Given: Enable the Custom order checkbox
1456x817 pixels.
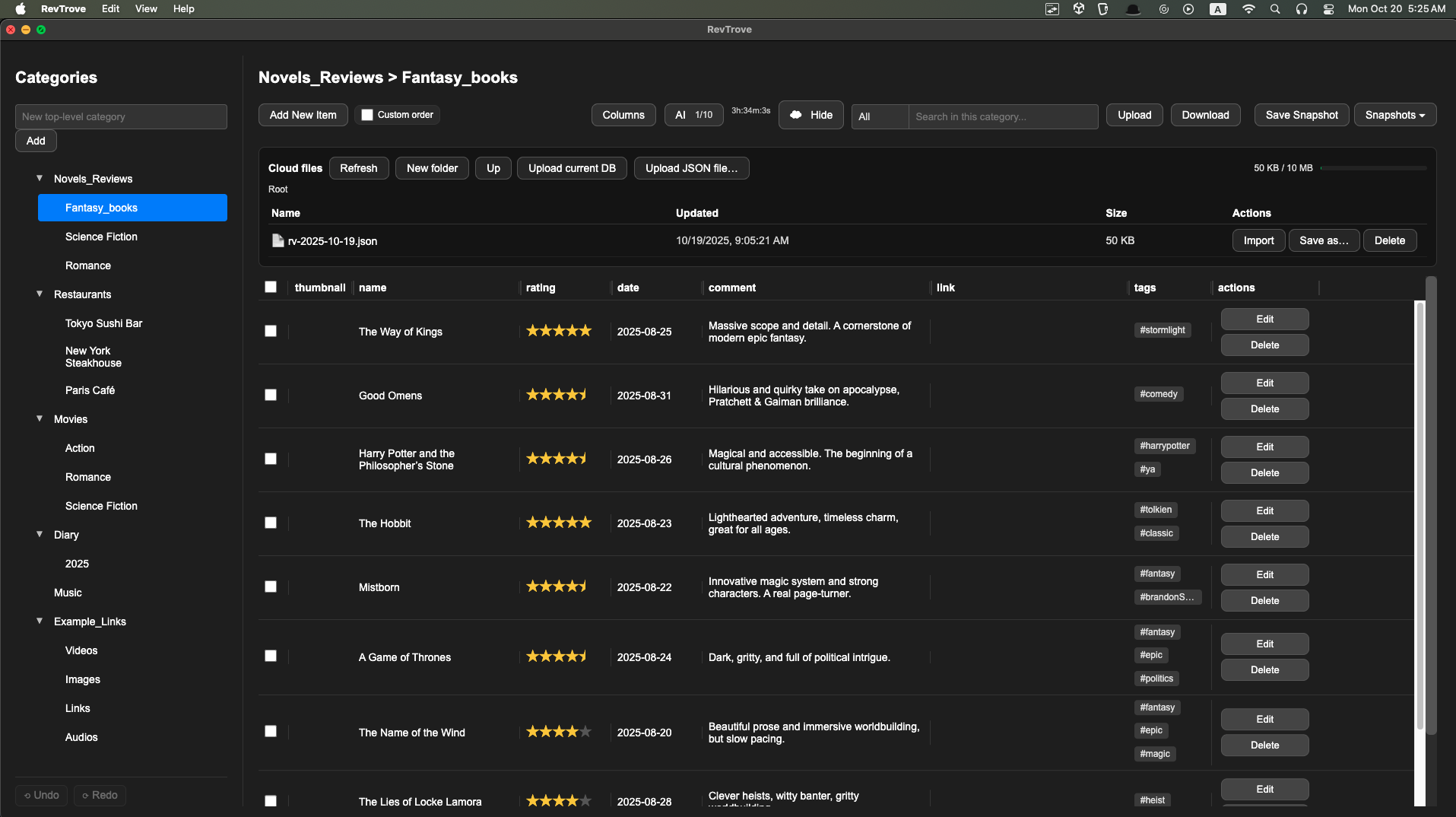Looking at the screenshot, I should point(367,115).
